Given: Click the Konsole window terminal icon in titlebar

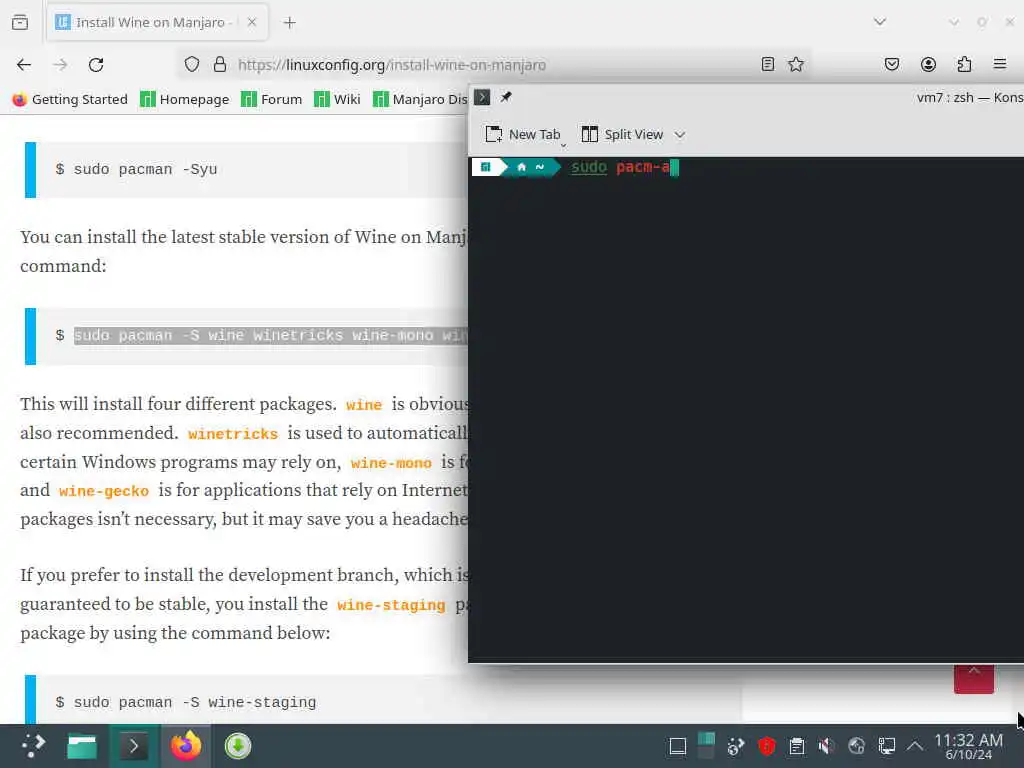Looking at the screenshot, I should pyautogui.click(x=482, y=97).
